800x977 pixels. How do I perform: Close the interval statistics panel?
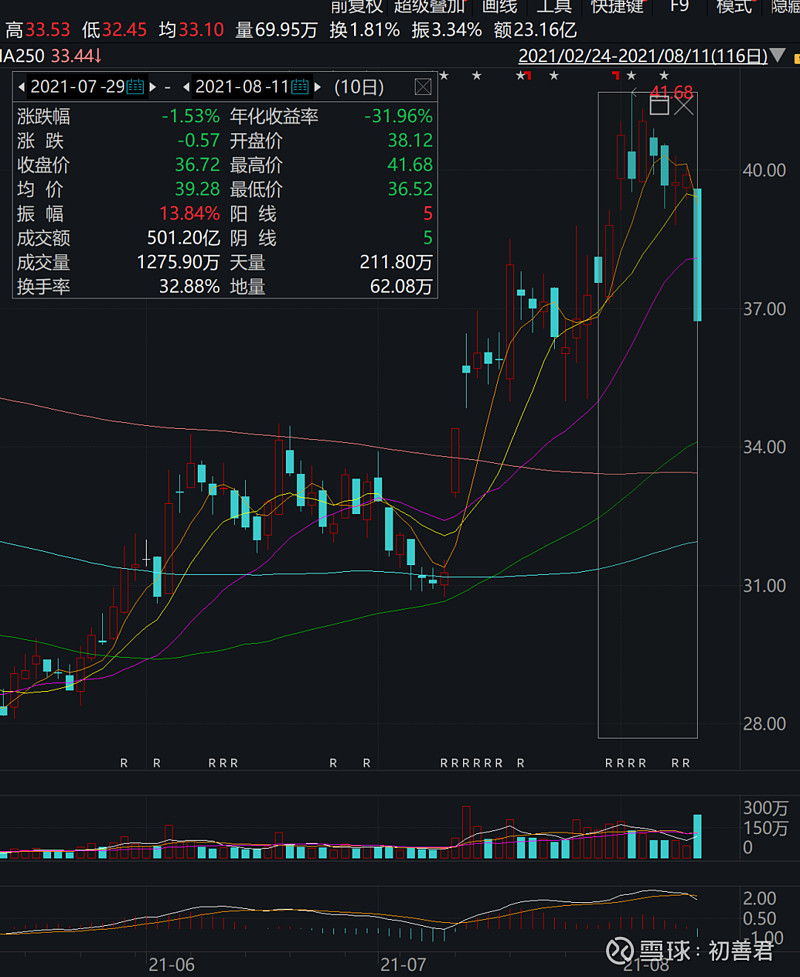coord(423,87)
